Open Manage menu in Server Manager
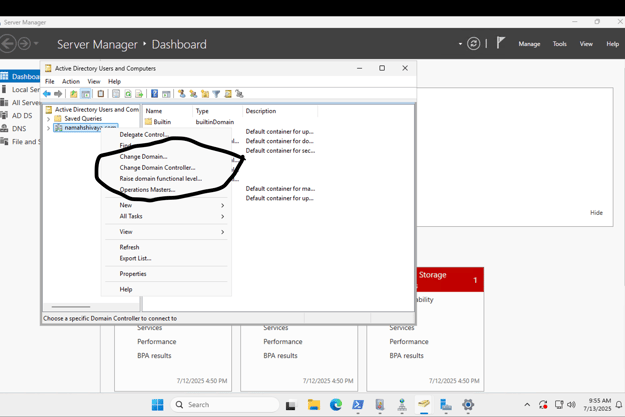The height and width of the screenshot is (417, 625). pos(529,44)
